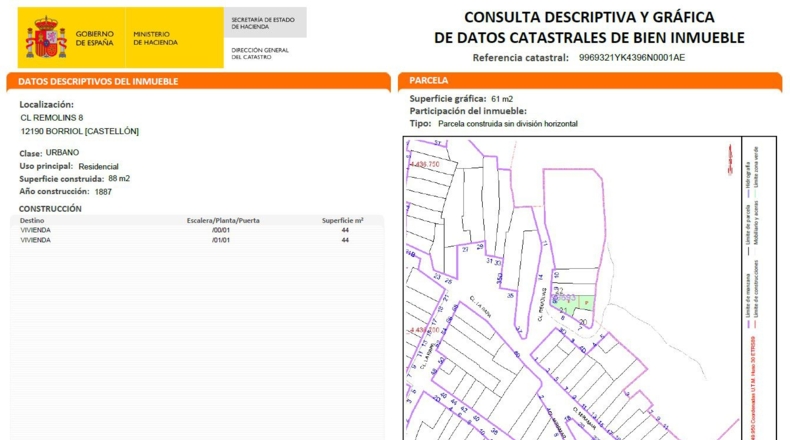The height and width of the screenshot is (440, 790).
Task: Click the 'DATOS DESCRIPTIVOS DEL INMUEBLE' header
Action: coord(98,82)
